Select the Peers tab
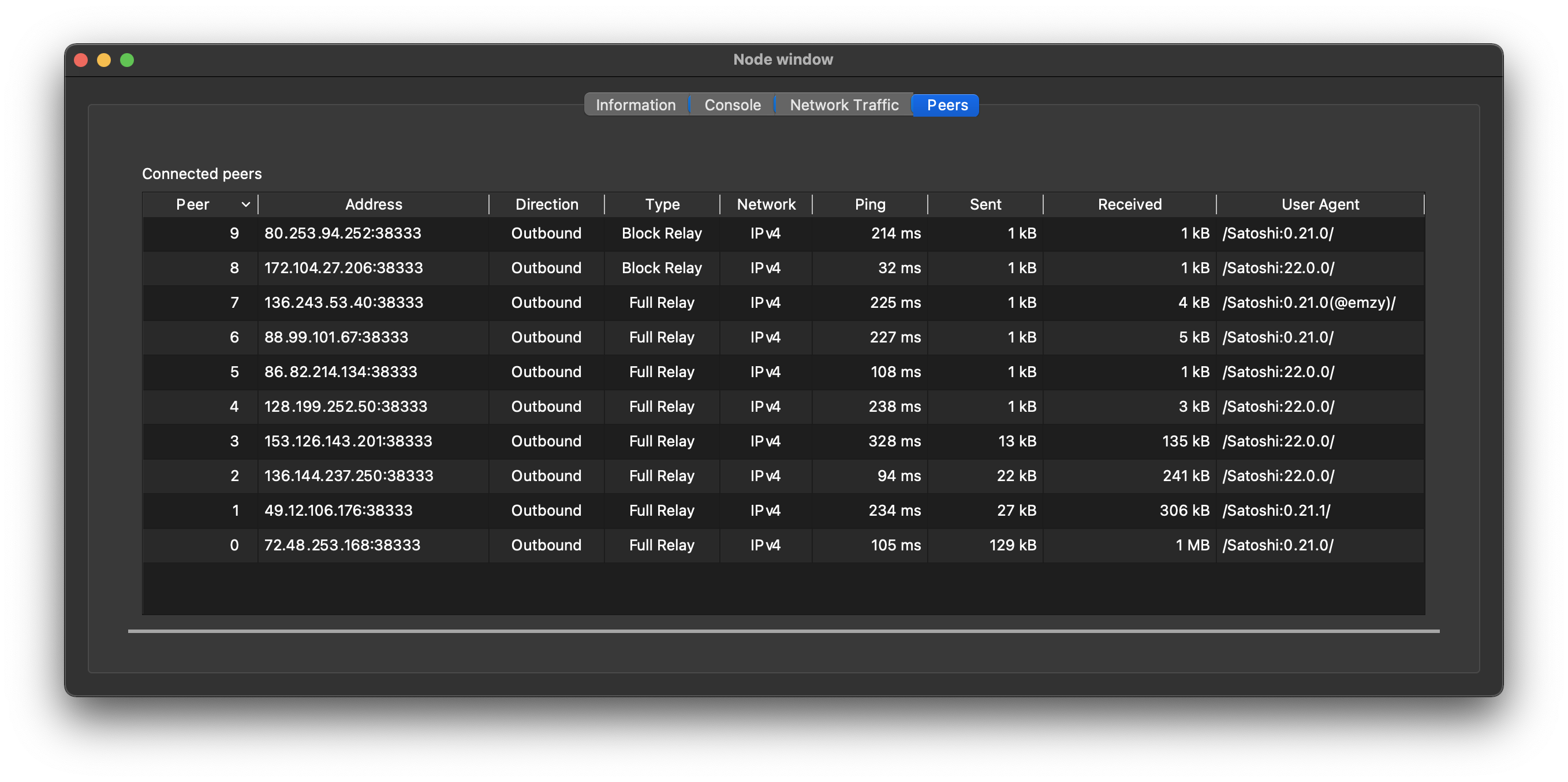This screenshot has width=1568, height=782. [x=947, y=105]
